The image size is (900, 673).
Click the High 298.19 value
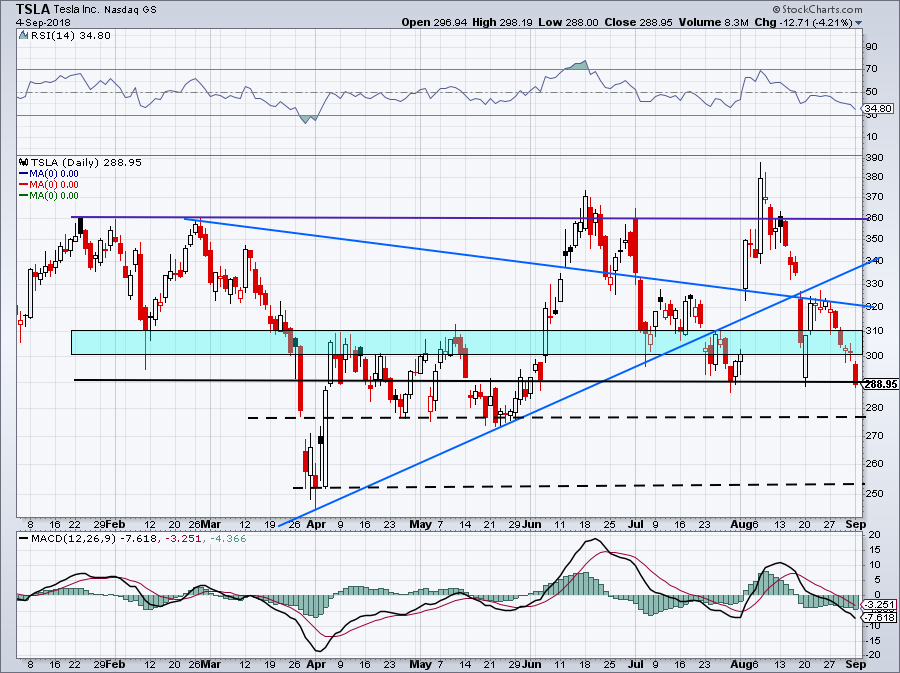pos(502,22)
